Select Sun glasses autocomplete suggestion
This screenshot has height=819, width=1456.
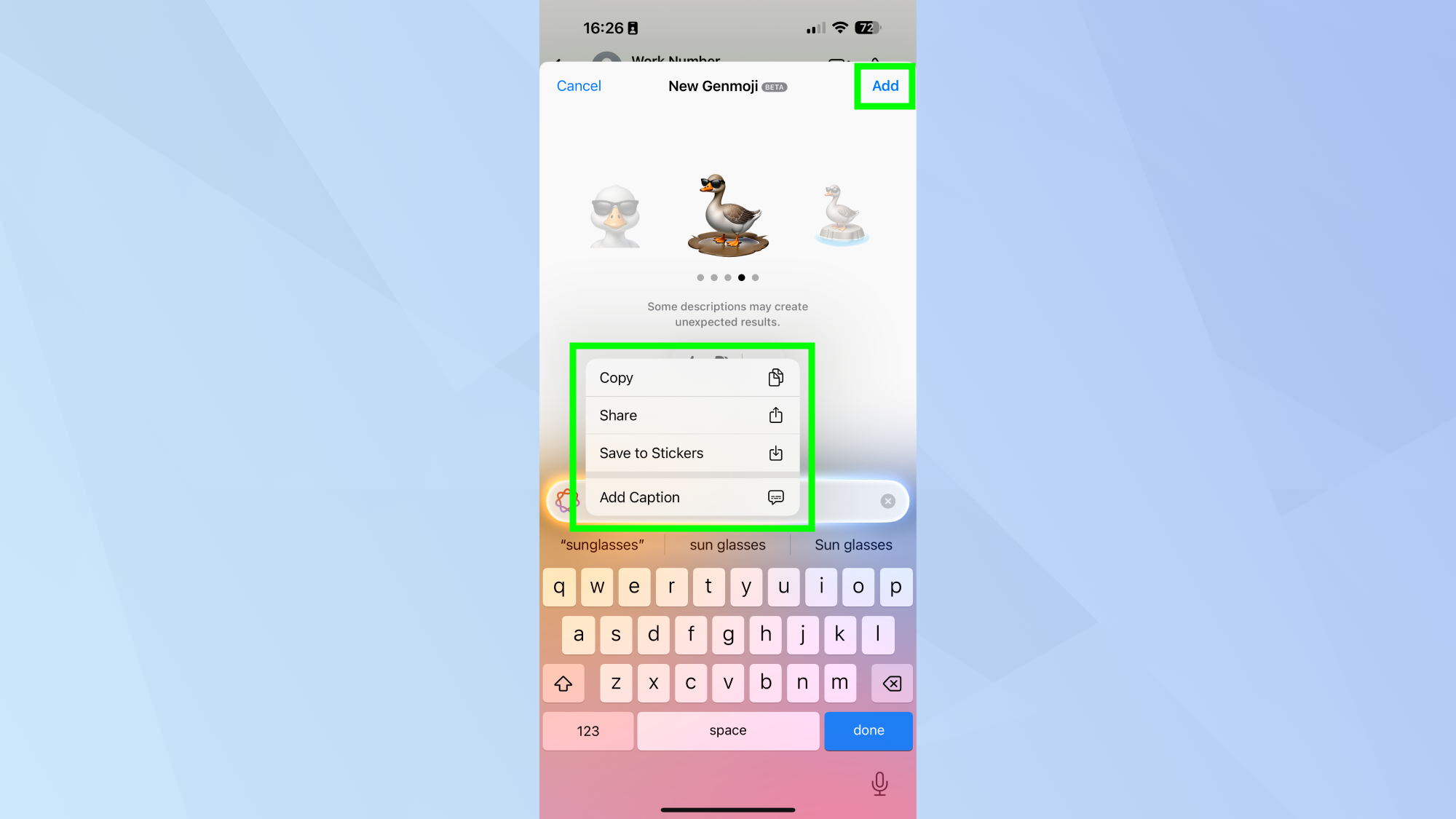(853, 544)
